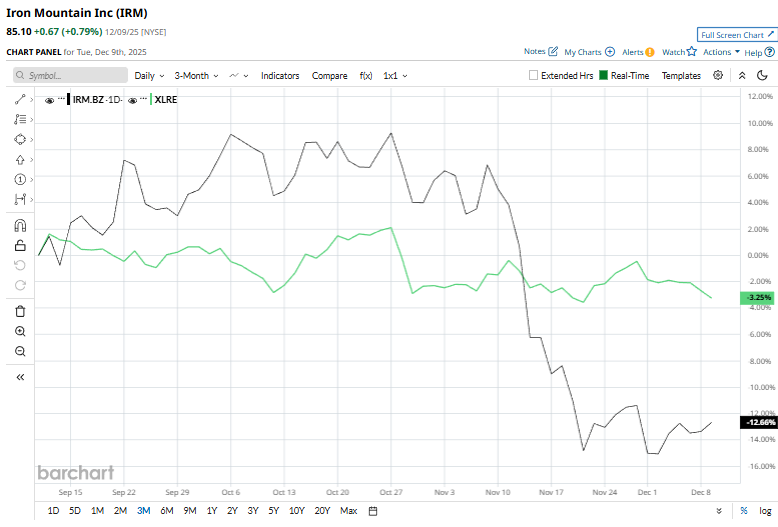Open the 1x1 grid layout dropdown
Screen dimensions: 778x527
click(x=395, y=76)
